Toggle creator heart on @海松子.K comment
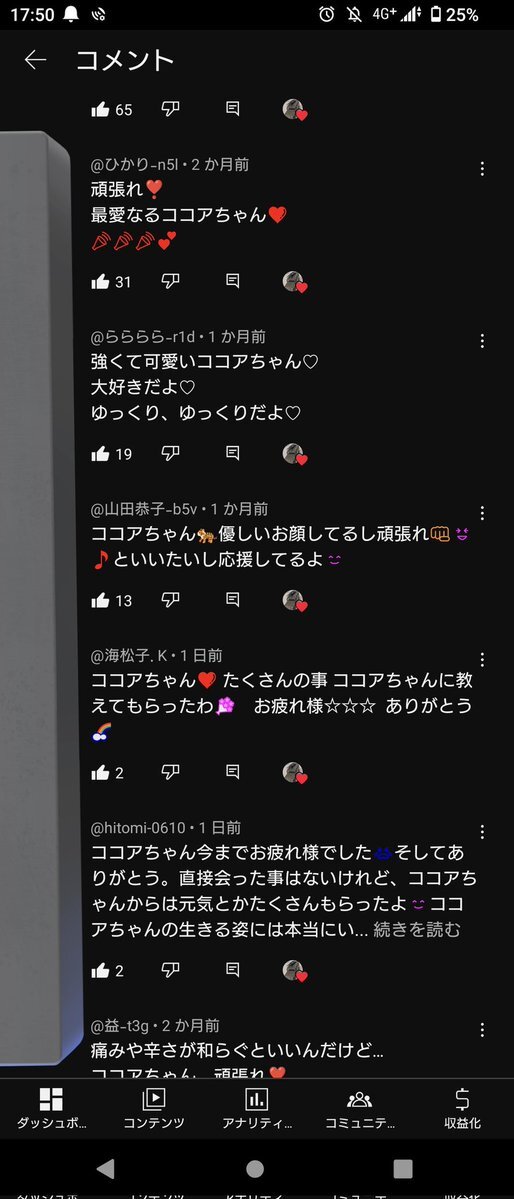 (294, 772)
